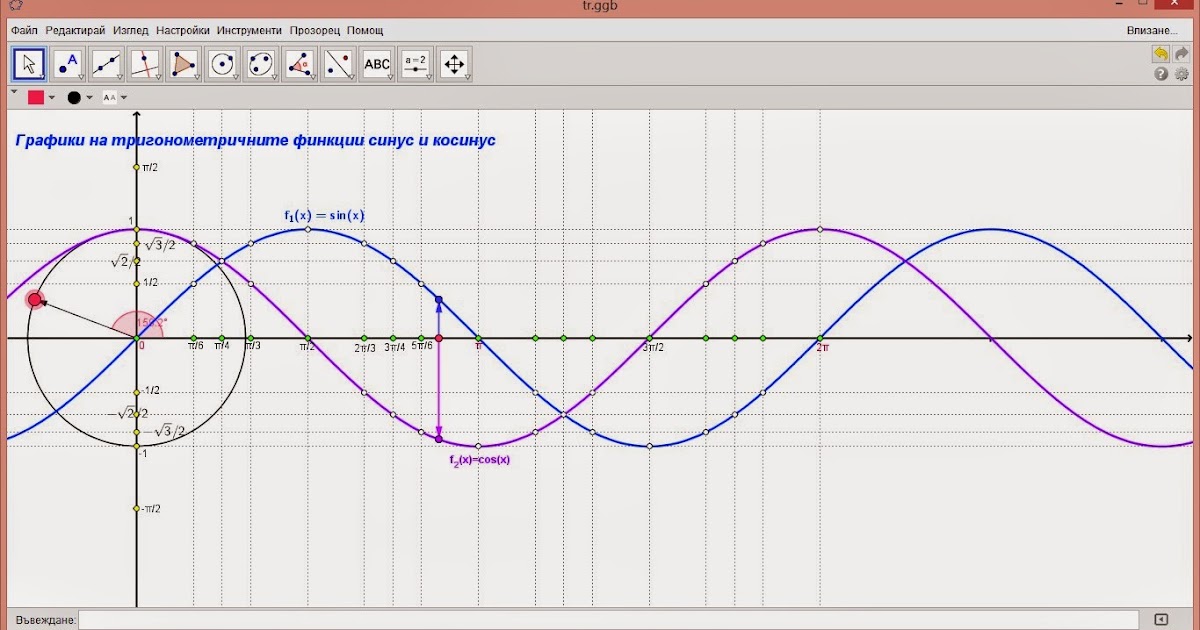The image size is (1200, 630).
Task: Select the New Point tool
Action: 68,64
